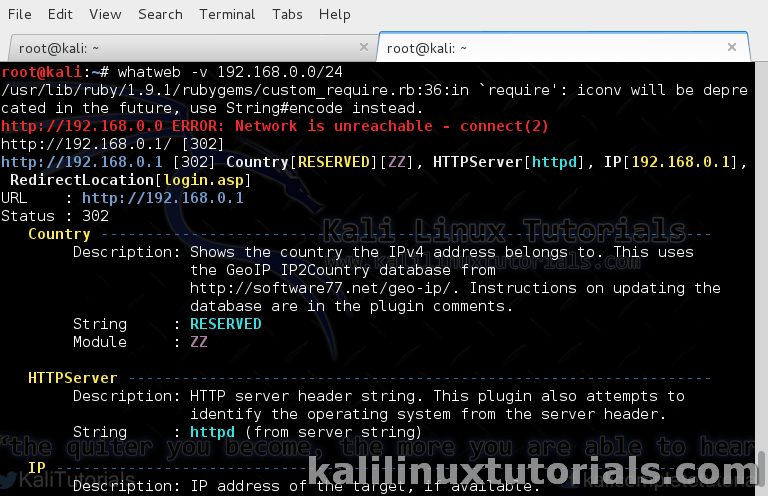
Task: Open the Terminal menu
Action: [227, 14]
